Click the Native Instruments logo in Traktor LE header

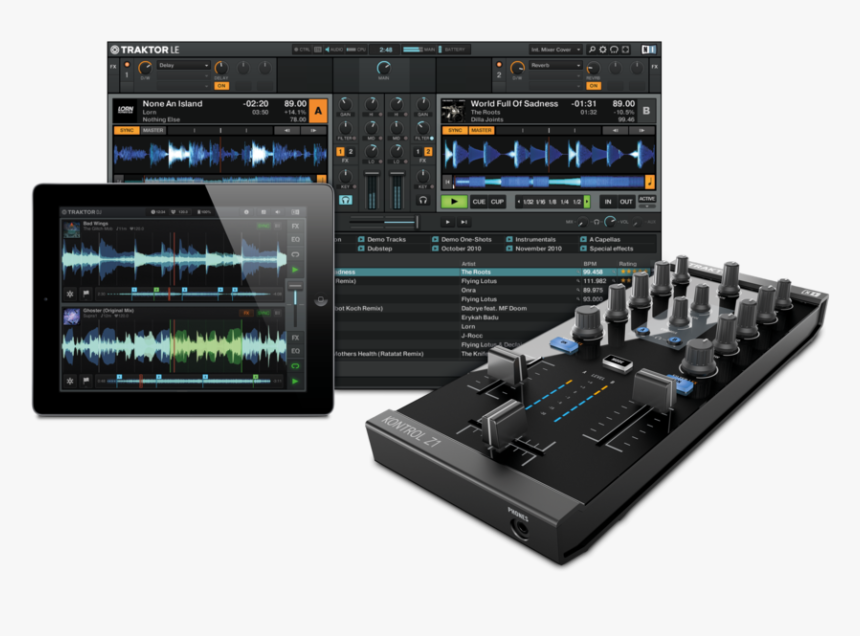[x=649, y=49]
